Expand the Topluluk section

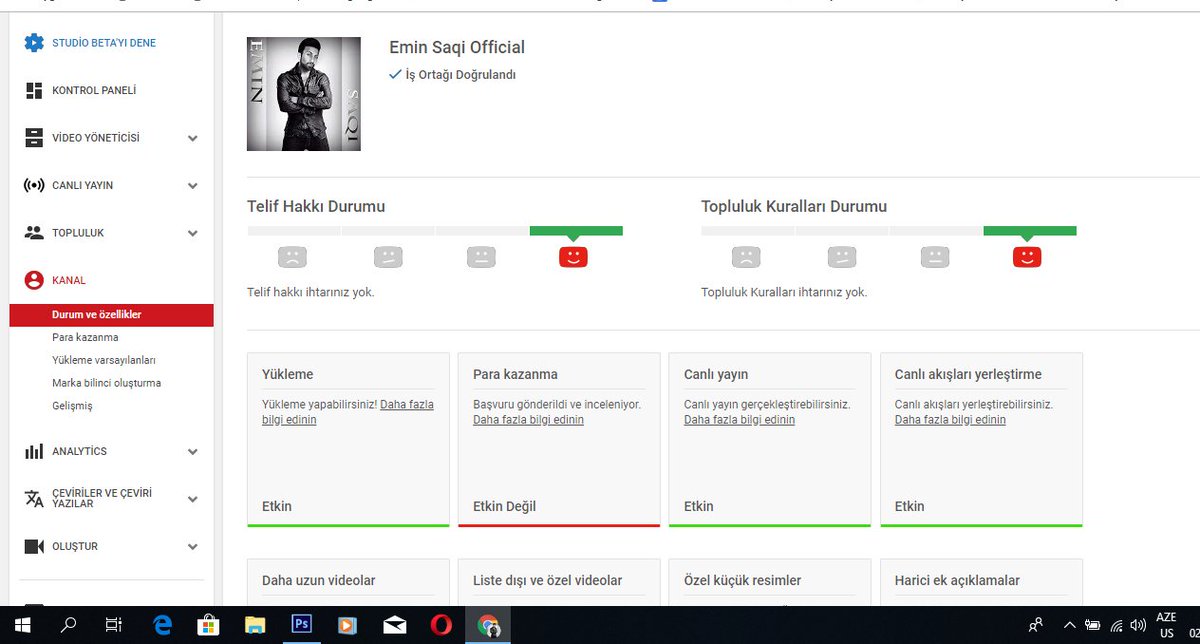coord(193,233)
